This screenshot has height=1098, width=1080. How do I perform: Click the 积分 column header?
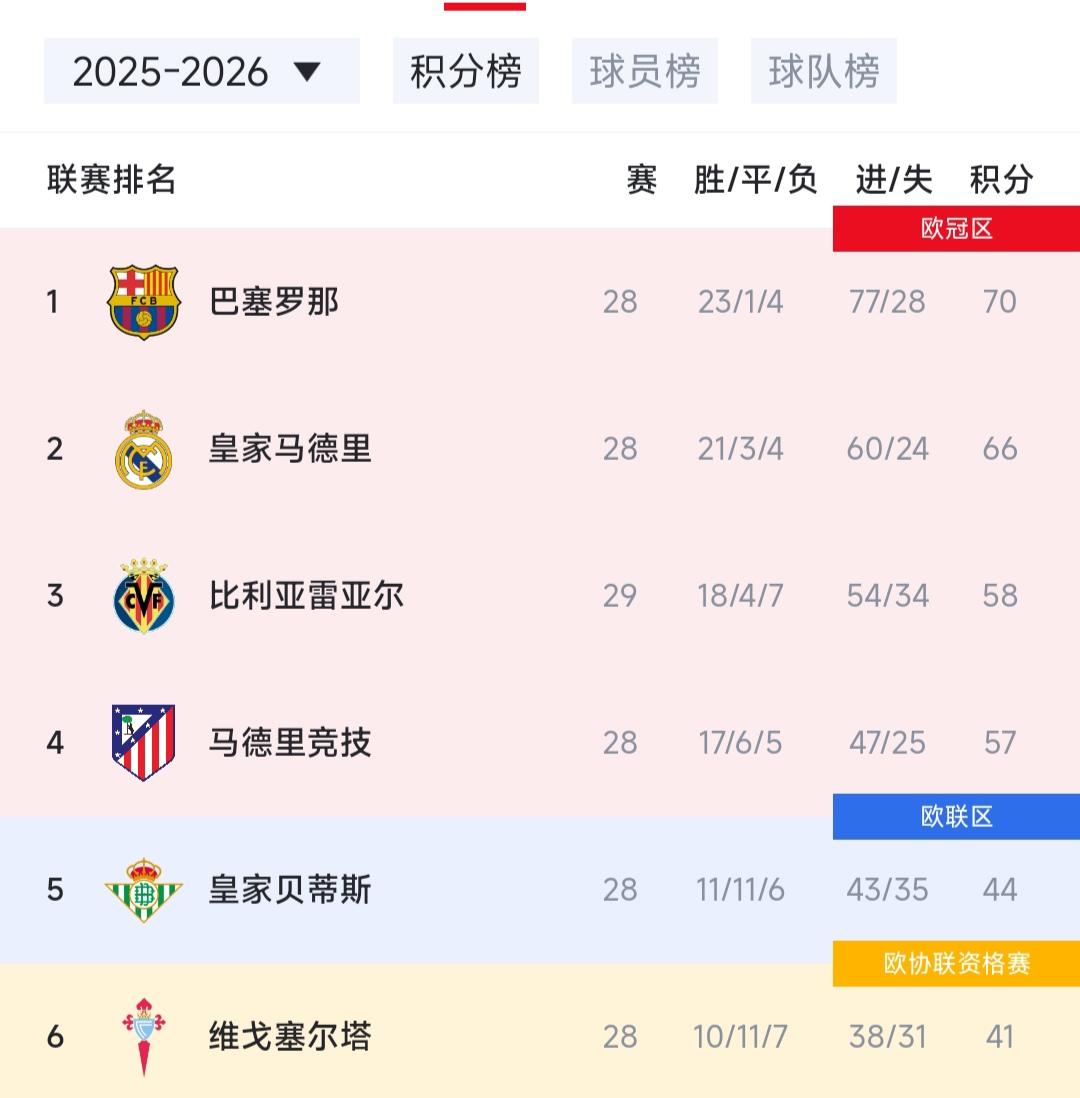click(1001, 179)
